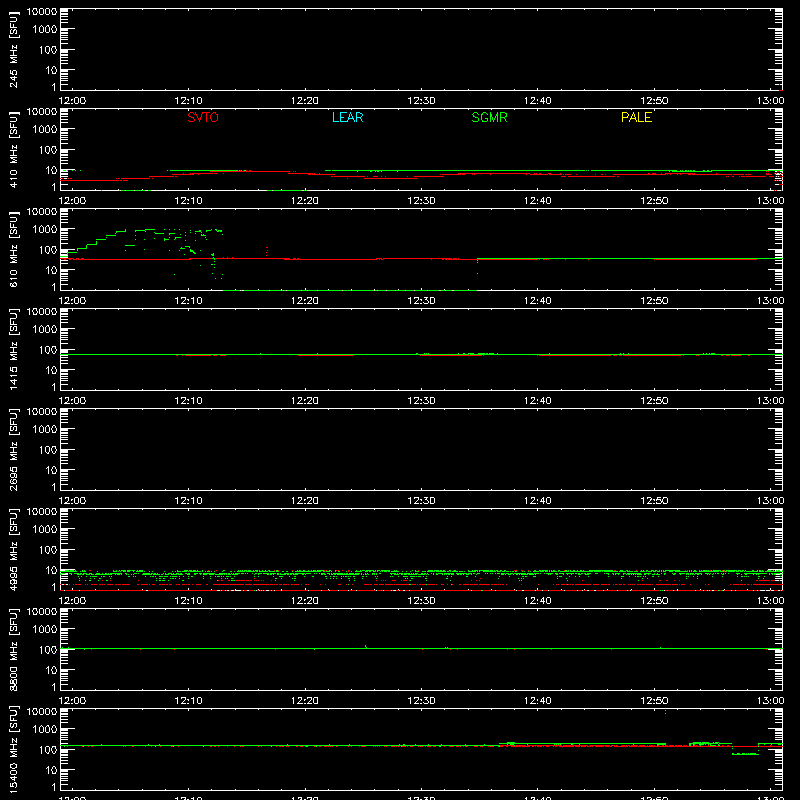The image size is (800, 800).
Task: Select the 410 MHz [SFU] axis title
Action: tap(13, 149)
